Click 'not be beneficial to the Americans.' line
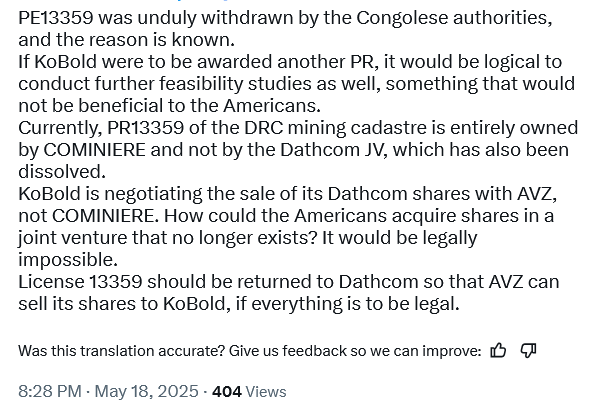 pyautogui.click(x=169, y=106)
